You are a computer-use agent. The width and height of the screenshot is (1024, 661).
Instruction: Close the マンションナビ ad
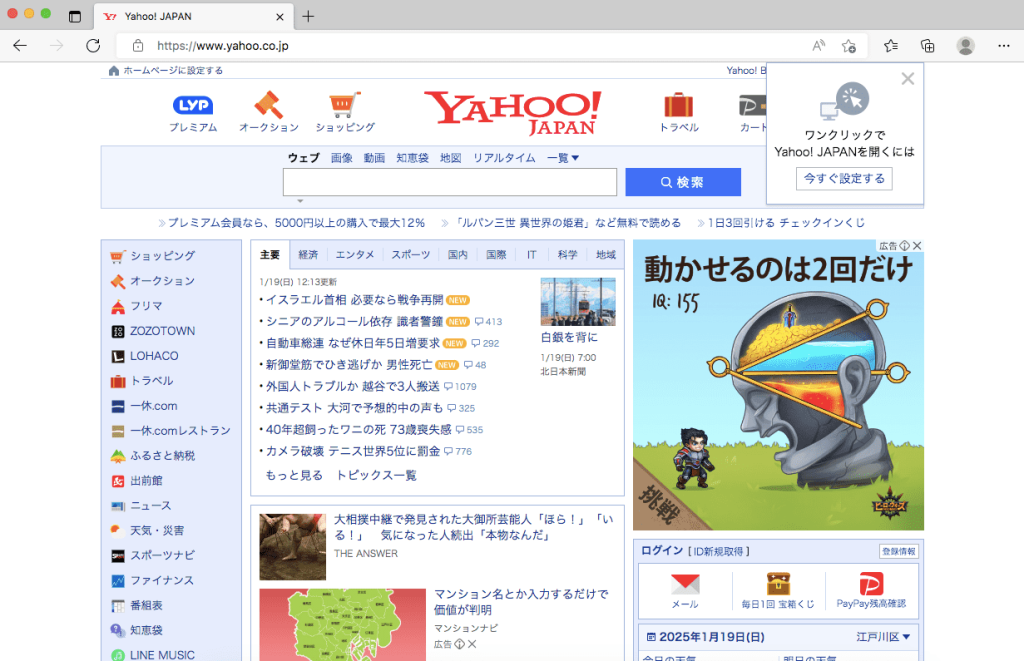pyautogui.click(x=472, y=644)
